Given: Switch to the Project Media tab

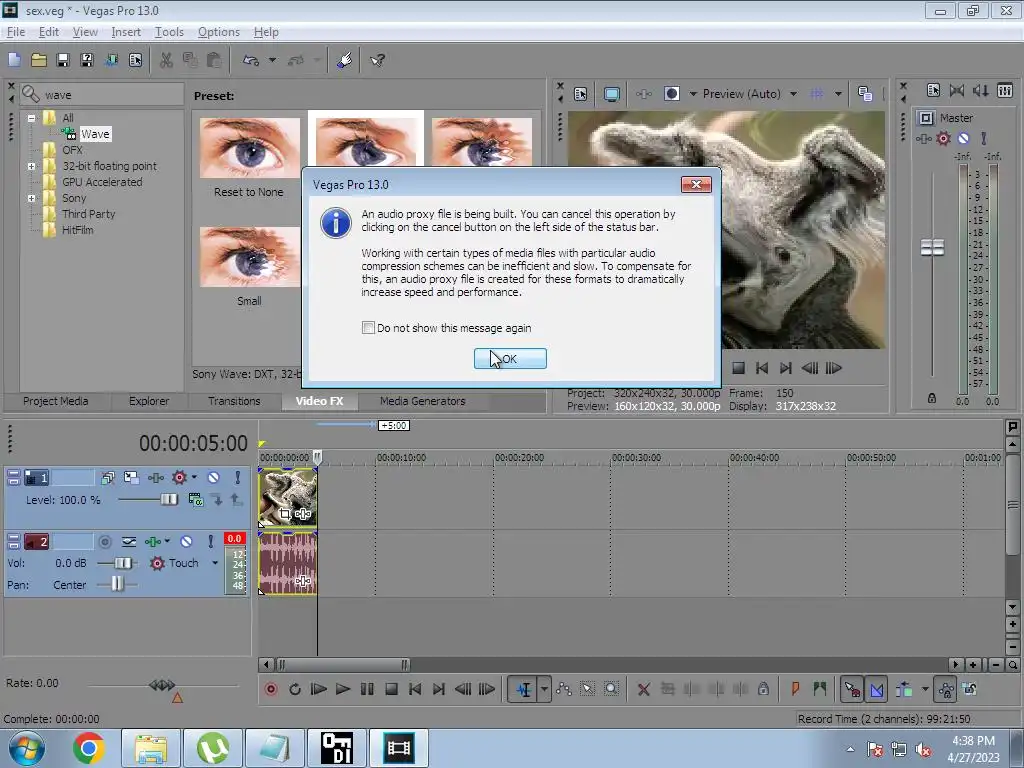Looking at the screenshot, I should [x=56, y=401].
